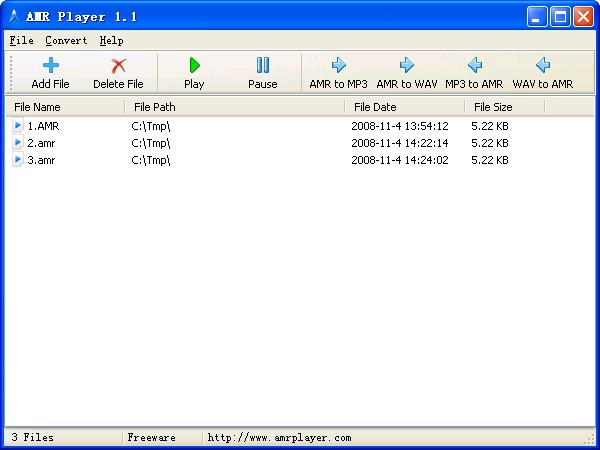
Task: Open the File menu
Action: 21,41
